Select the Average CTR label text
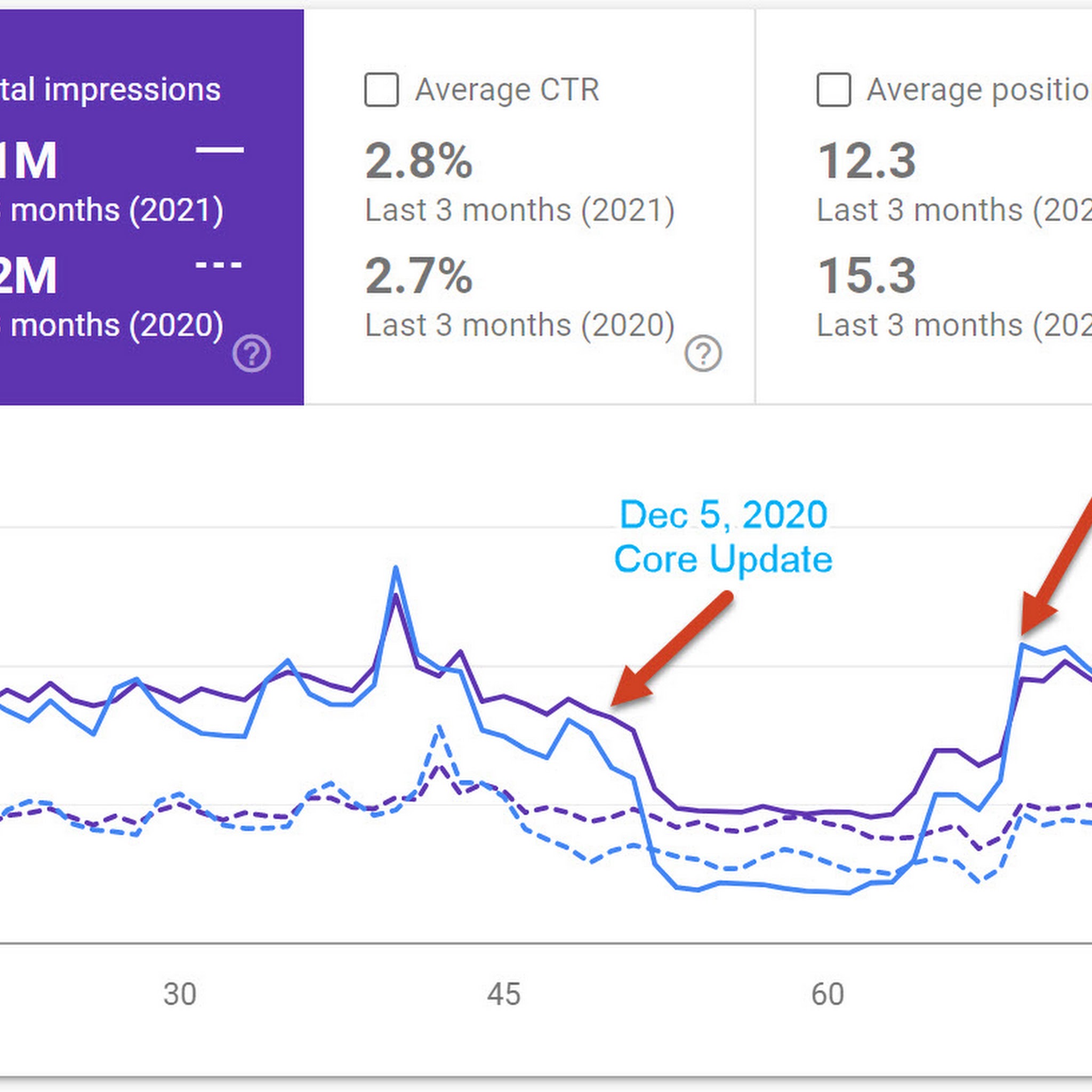1092x1092 pixels. click(507, 90)
